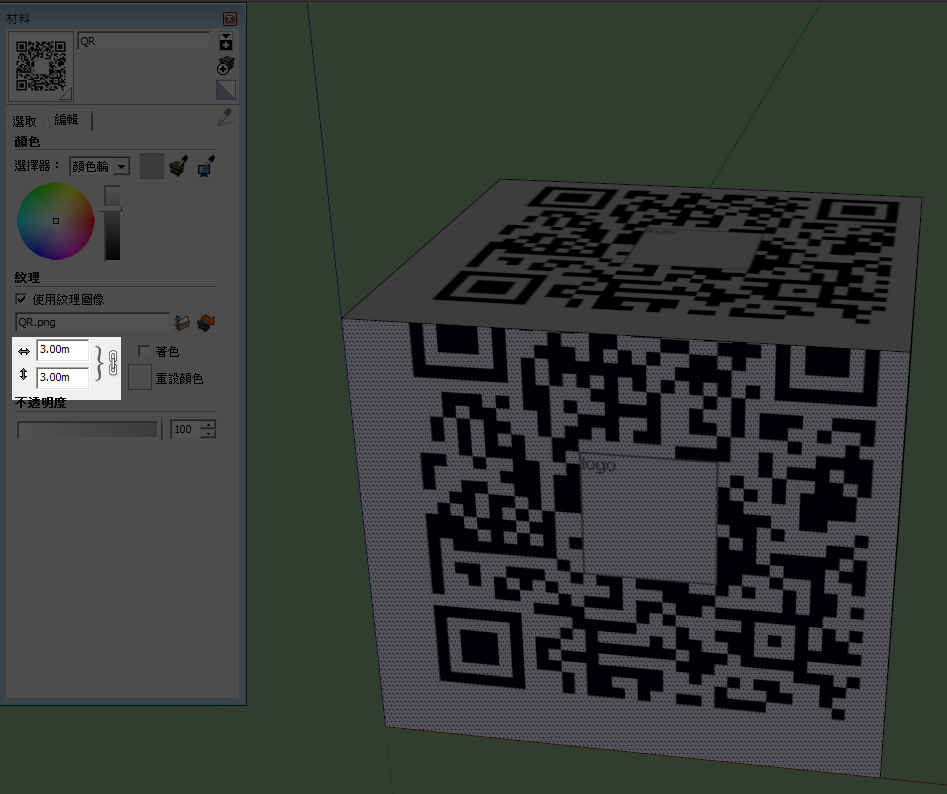Edit texture image in external editor

click(207, 322)
